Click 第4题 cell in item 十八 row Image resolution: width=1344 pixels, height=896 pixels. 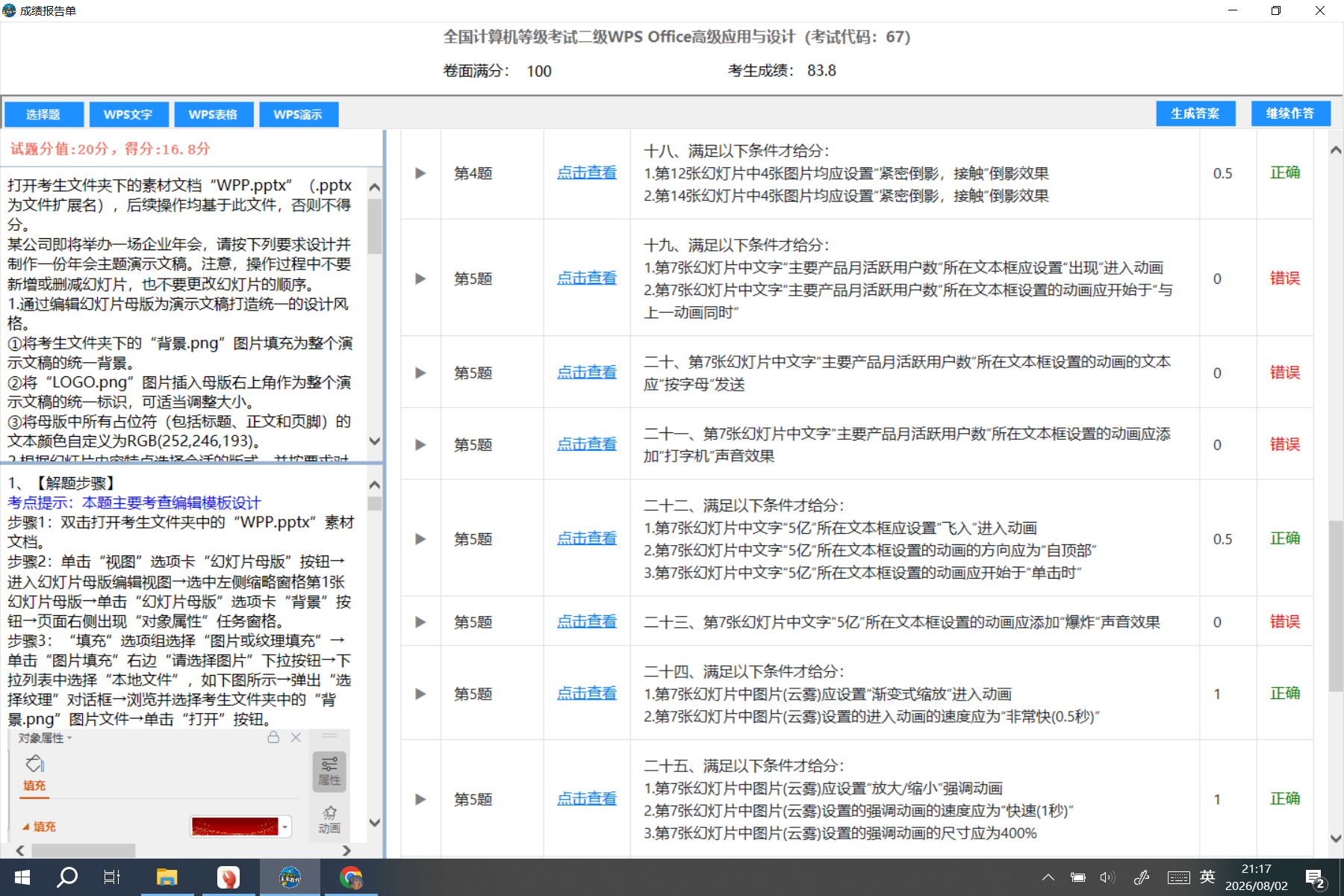point(473,173)
